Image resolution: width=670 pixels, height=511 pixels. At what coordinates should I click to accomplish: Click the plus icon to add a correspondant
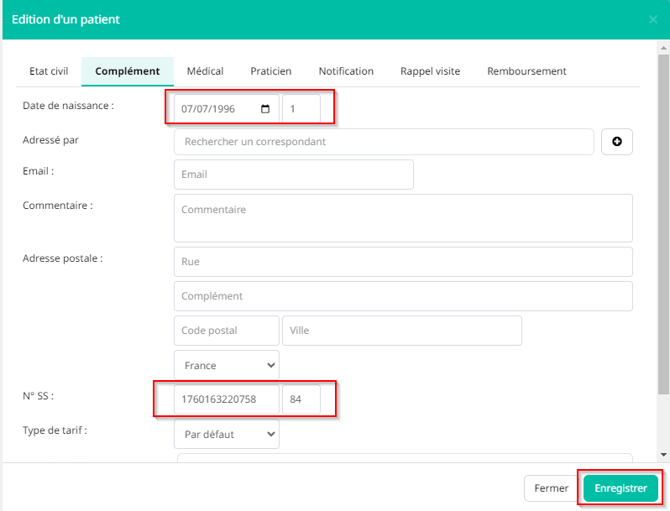(x=616, y=142)
